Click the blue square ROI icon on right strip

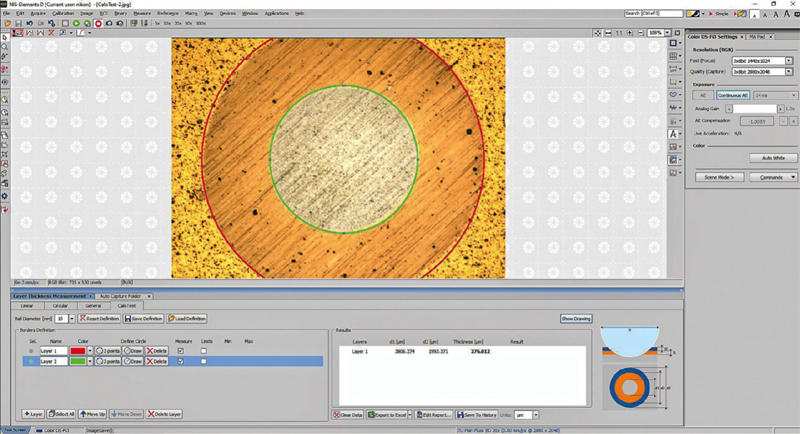click(673, 43)
